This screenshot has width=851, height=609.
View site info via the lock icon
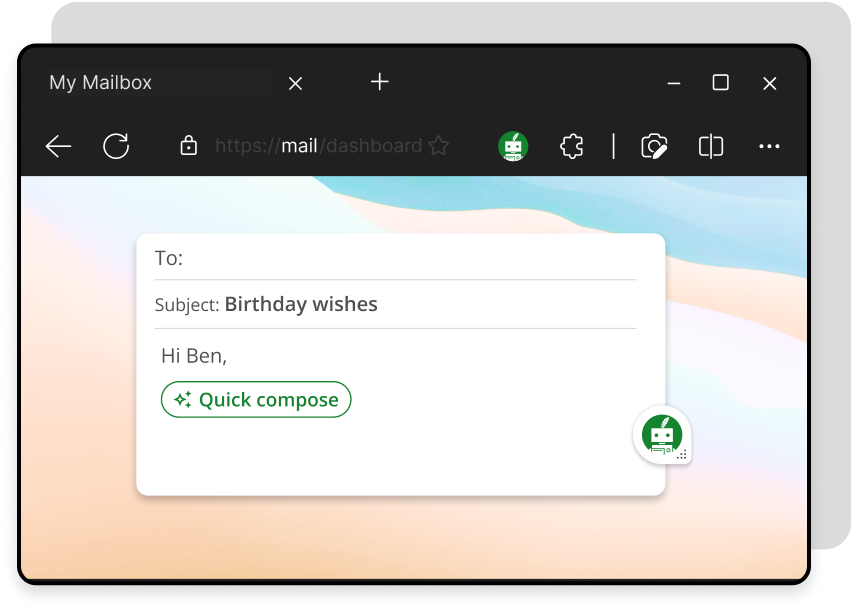[x=188, y=147]
